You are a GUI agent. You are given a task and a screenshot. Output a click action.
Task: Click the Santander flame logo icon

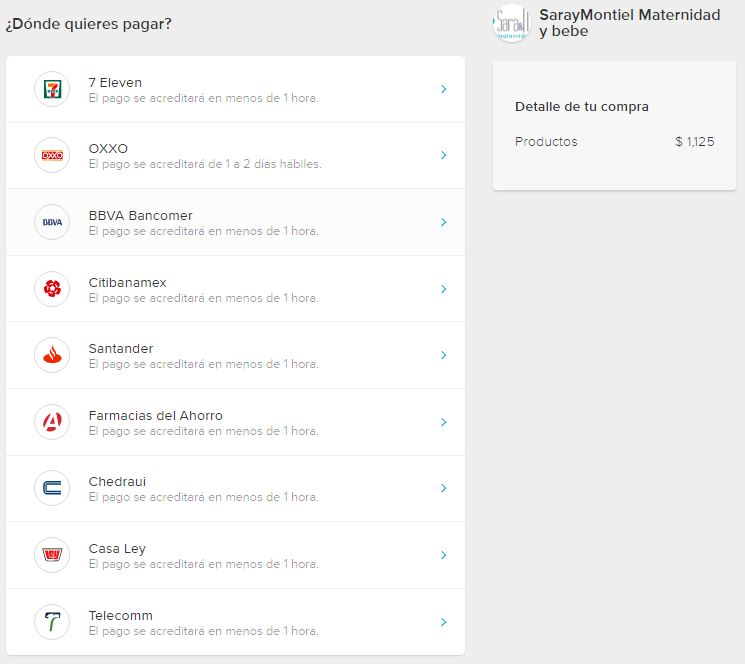52,355
